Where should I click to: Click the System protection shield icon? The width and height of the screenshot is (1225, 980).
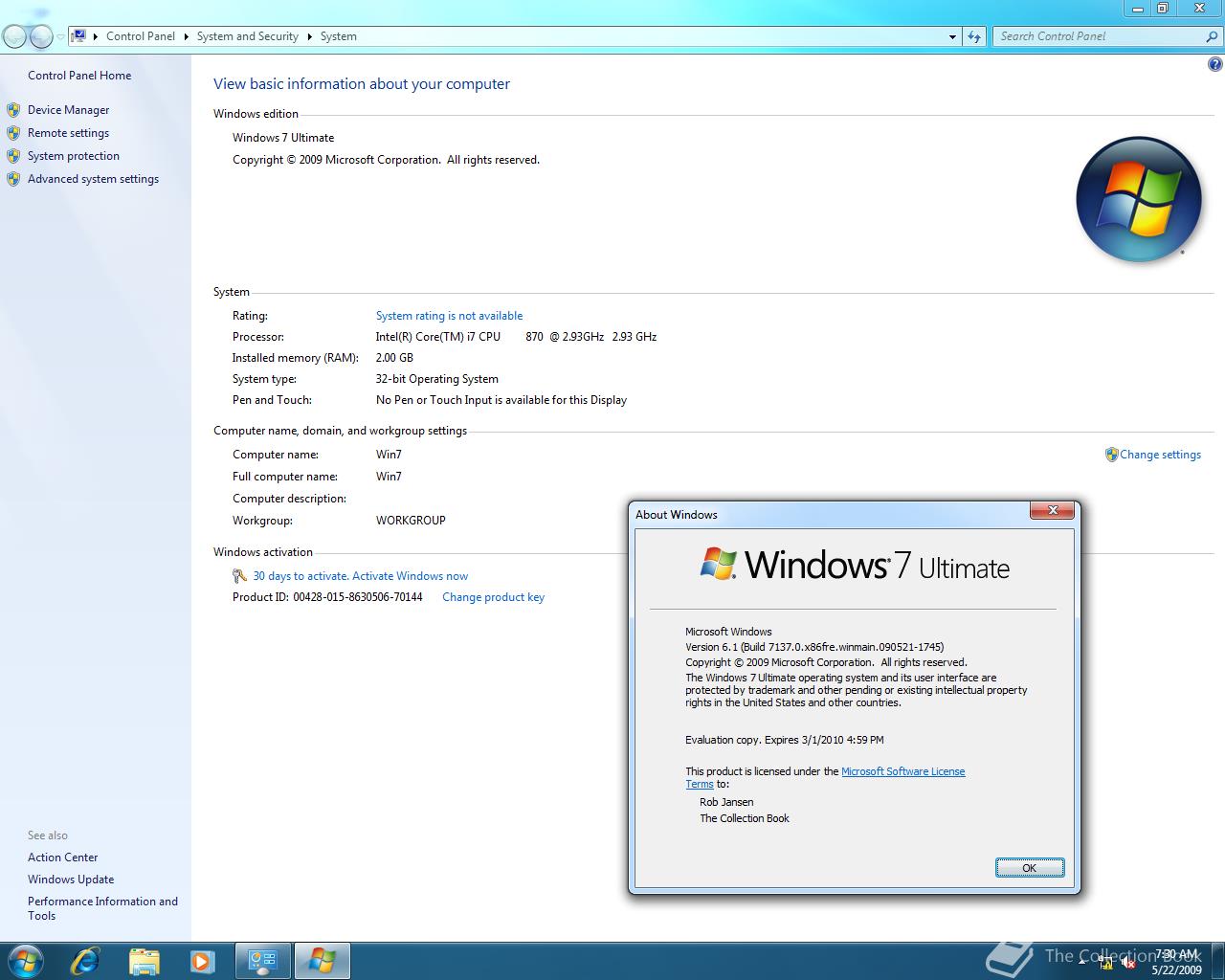pos(13,156)
